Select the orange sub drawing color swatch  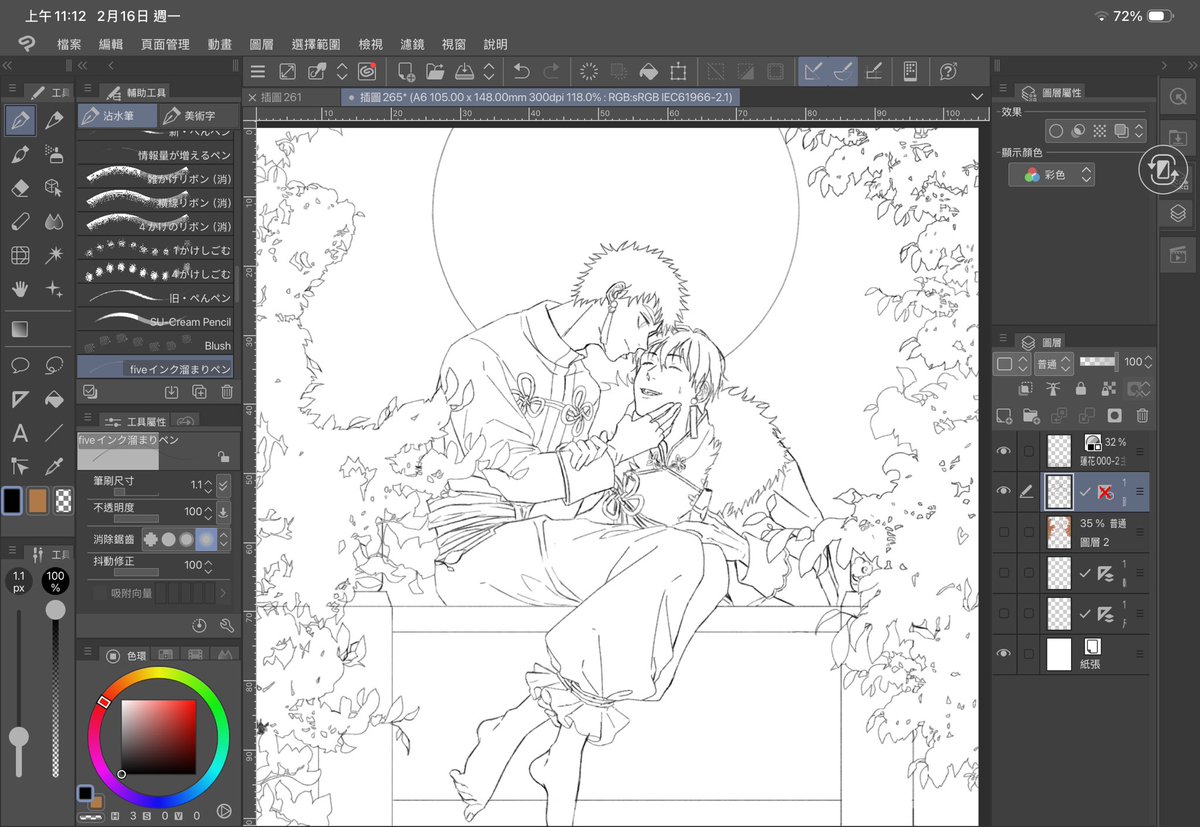click(38, 500)
